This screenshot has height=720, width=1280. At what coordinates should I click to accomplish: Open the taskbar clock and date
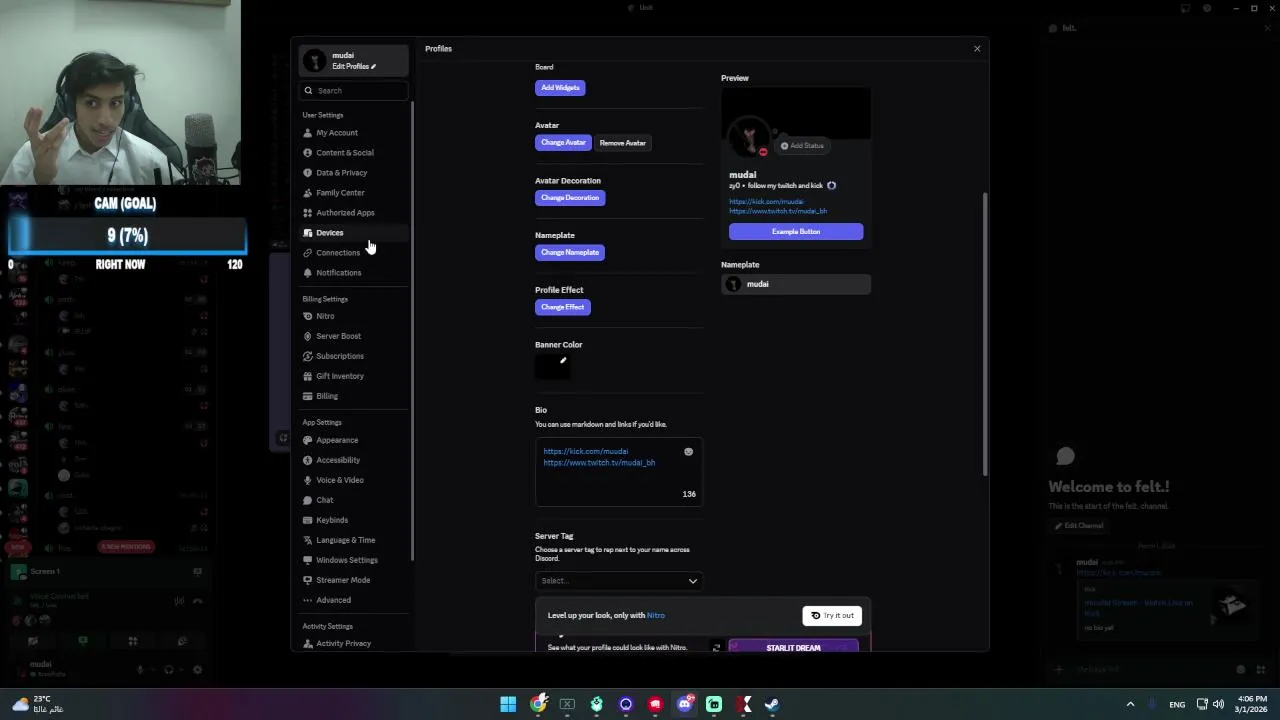(x=1252, y=704)
